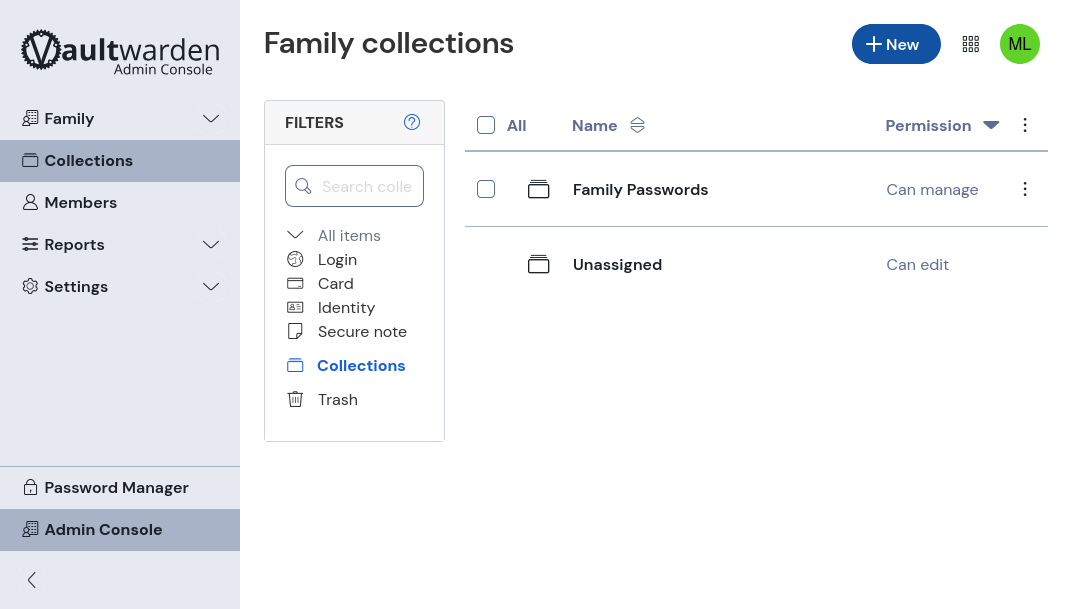Focus the Search collection field
This screenshot has width=1072, height=609.
click(x=354, y=186)
